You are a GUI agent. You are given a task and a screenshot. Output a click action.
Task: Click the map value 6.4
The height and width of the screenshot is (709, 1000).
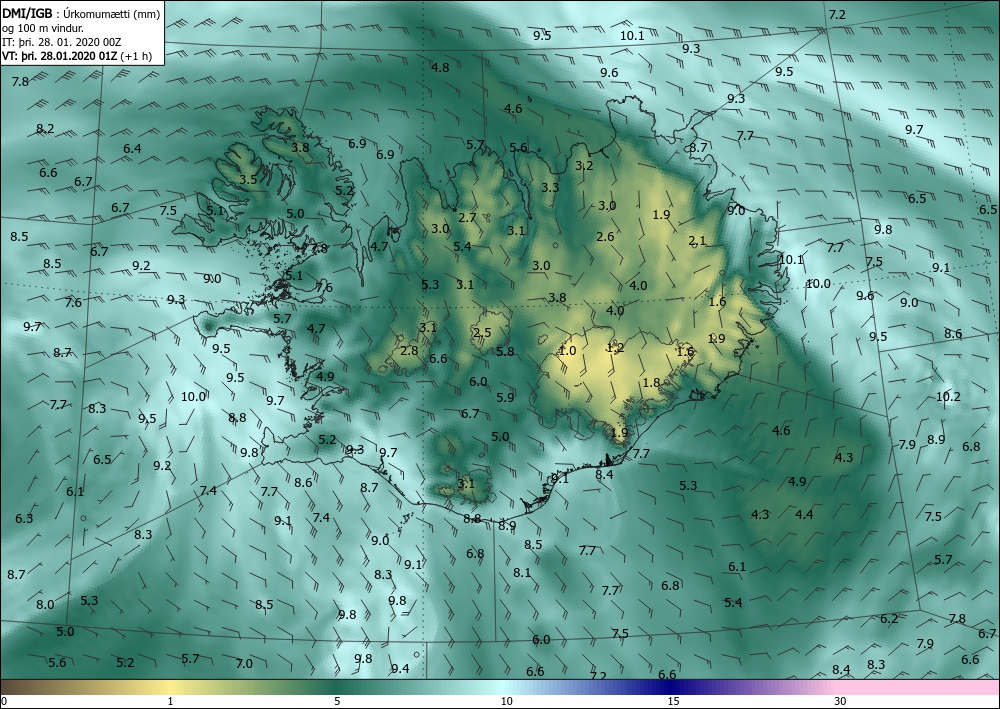[132, 149]
